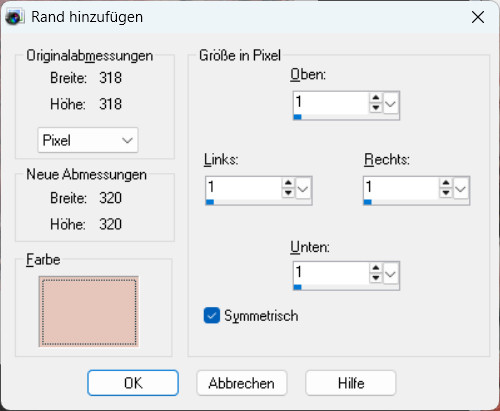Viewport: 500px width, 411px height.
Task: Increase the Unten value with up arrow
Action: point(376,268)
